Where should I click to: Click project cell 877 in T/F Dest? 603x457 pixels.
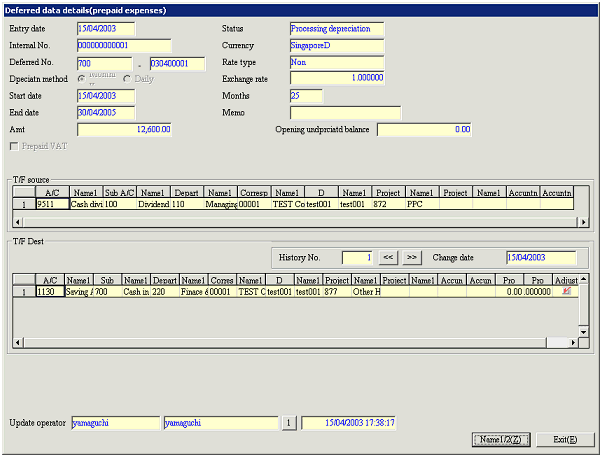tap(337, 292)
